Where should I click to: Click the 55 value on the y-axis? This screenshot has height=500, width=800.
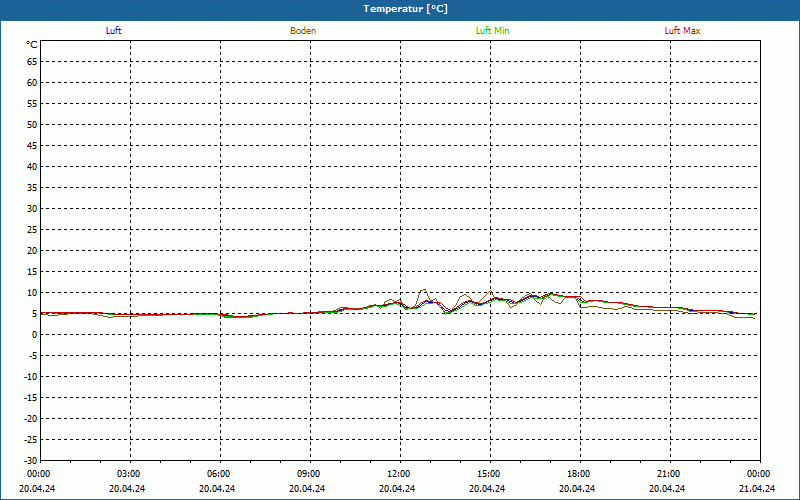32,104
